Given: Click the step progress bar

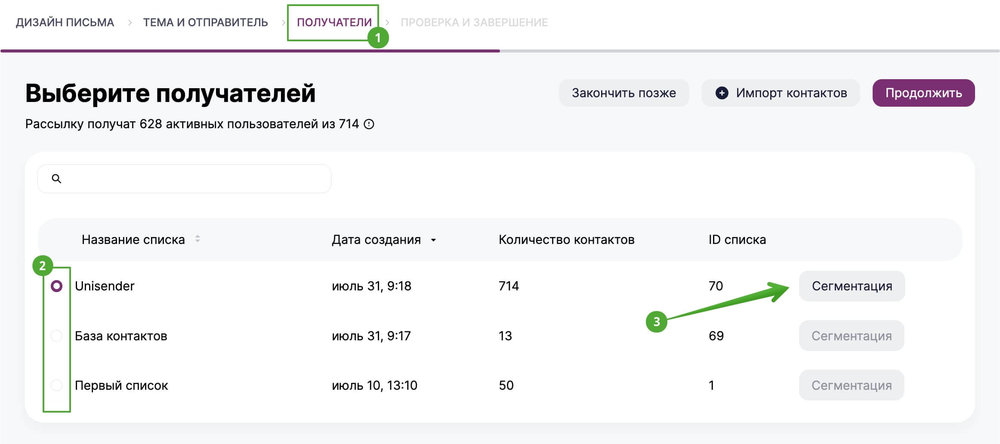Looking at the screenshot, I should point(250,50).
